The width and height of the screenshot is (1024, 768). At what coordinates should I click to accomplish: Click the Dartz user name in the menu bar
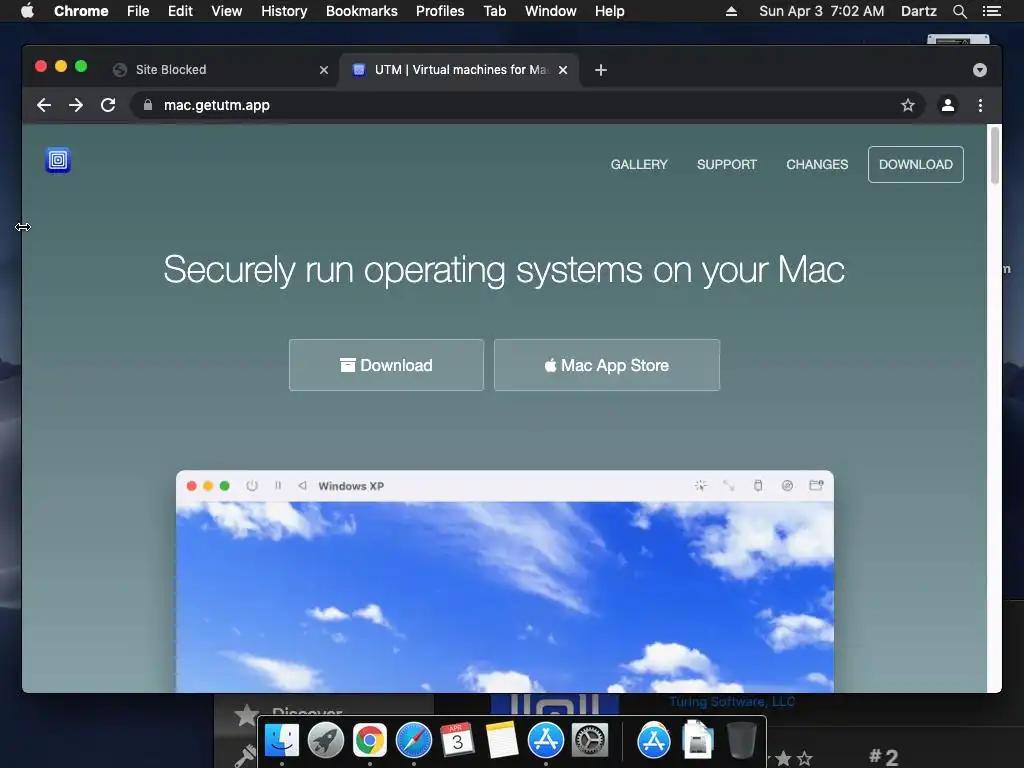(x=918, y=11)
